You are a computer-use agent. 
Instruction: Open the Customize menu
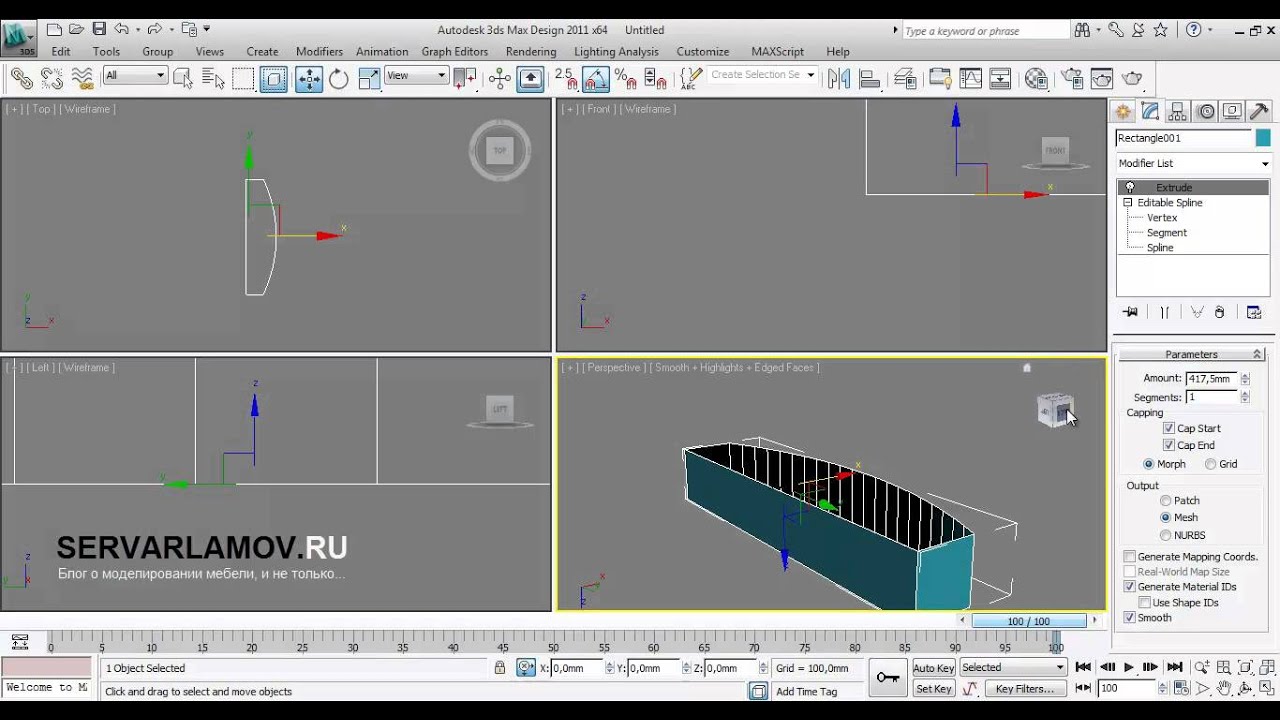[703, 52]
